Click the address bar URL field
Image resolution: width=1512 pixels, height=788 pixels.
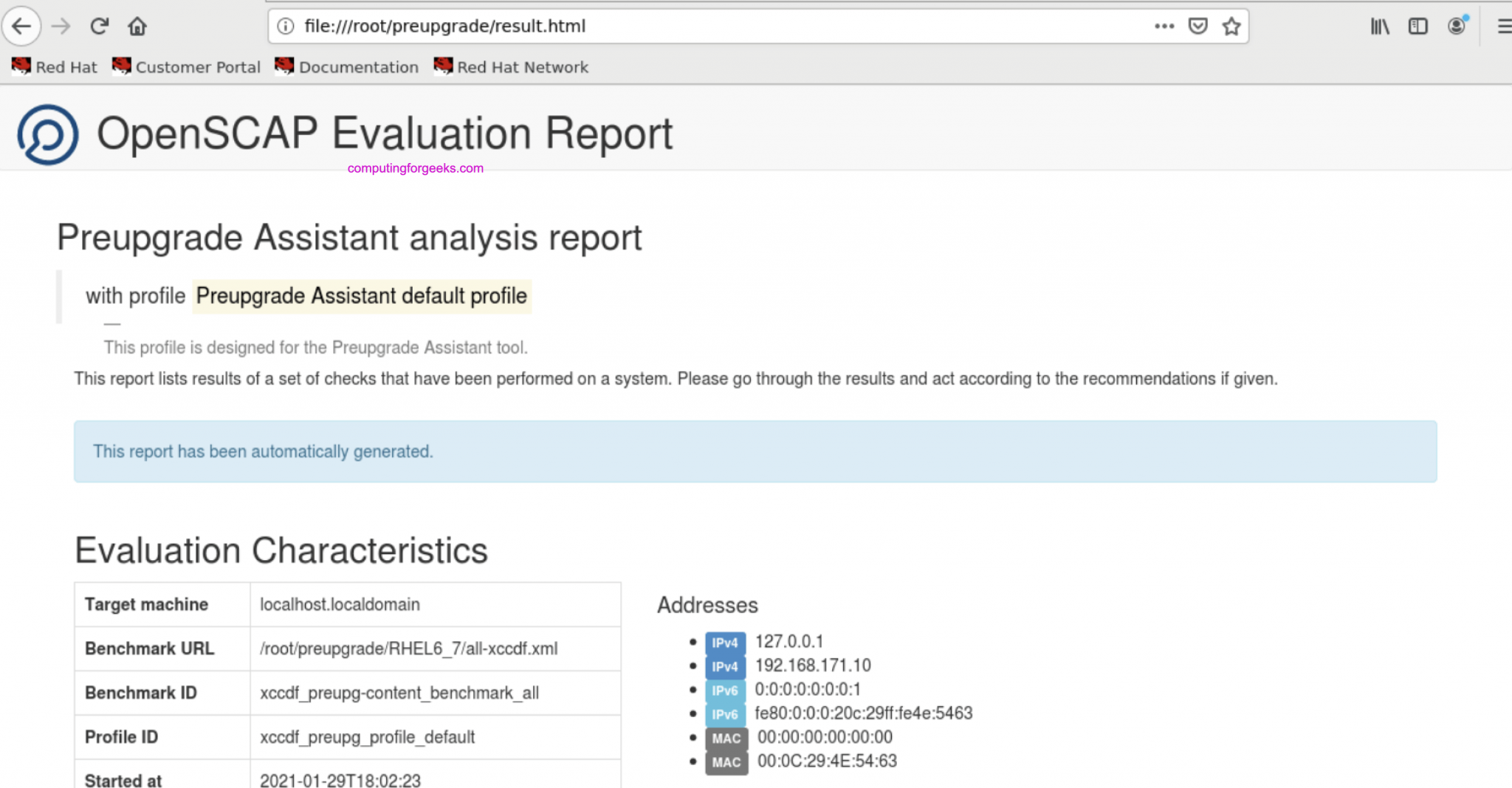click(664, 27)
